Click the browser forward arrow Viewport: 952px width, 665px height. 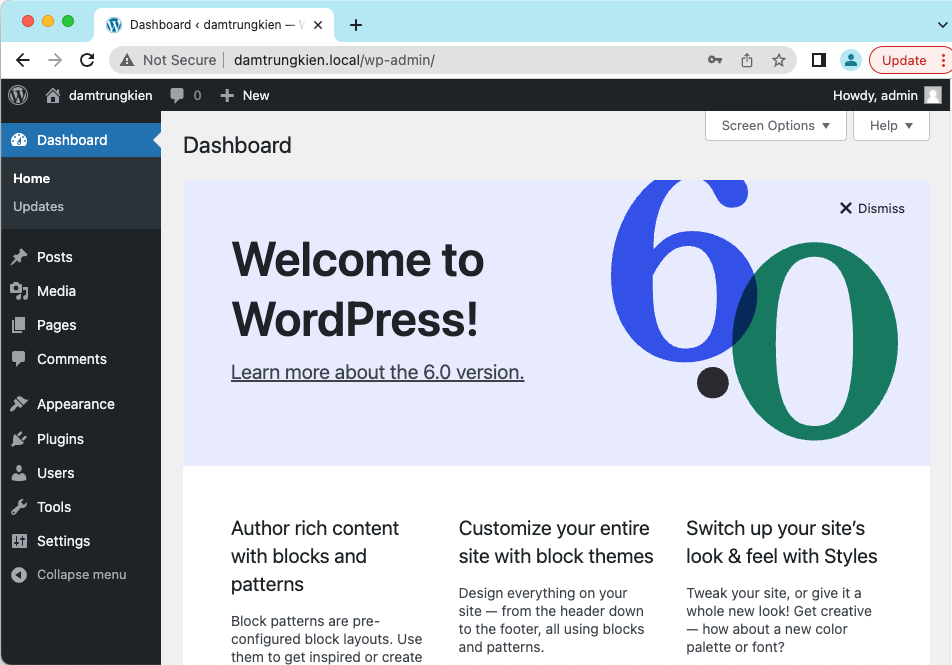click(x=55, y=60)
